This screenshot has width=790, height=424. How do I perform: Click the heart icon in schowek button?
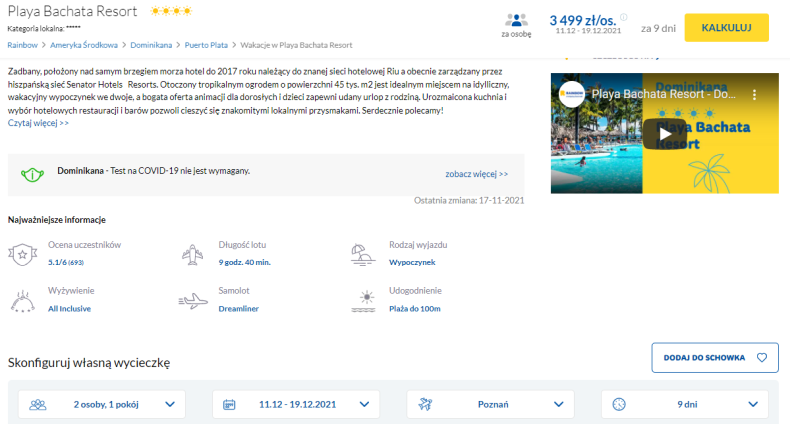pyautogui.click(x=762, y=358)
